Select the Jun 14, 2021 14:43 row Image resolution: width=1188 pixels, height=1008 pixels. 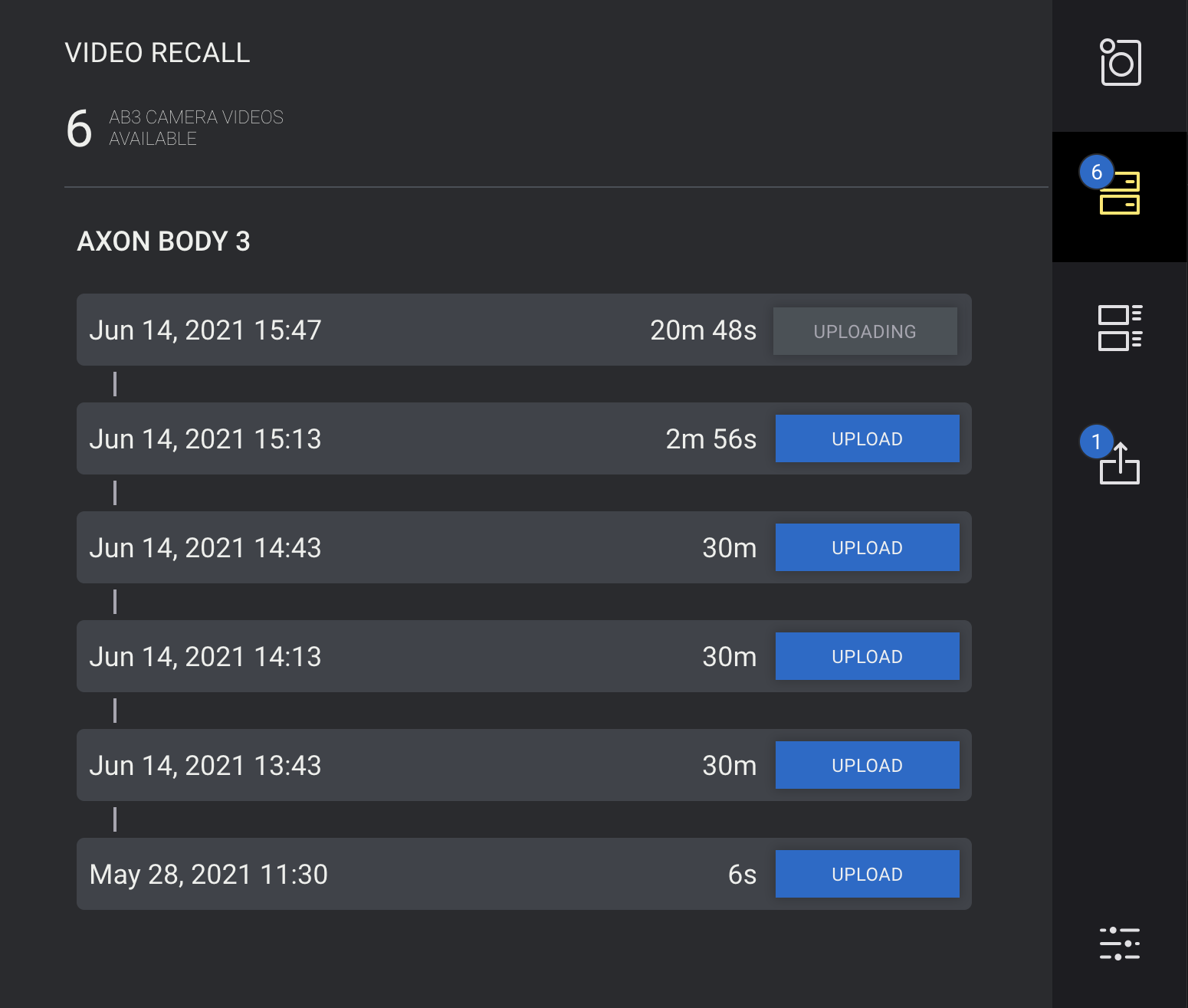pos(524,547)
